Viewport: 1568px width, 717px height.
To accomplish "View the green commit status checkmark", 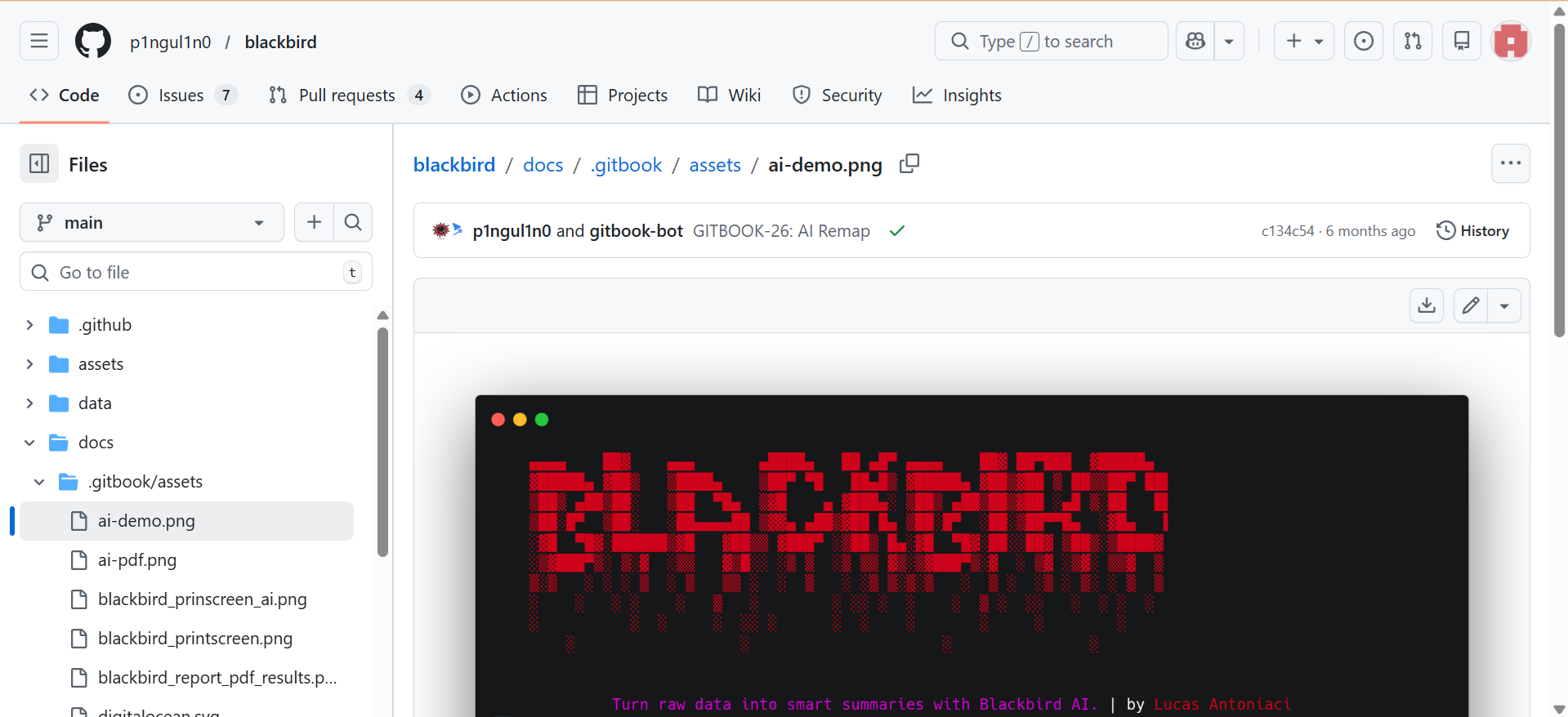I will 897,231.
